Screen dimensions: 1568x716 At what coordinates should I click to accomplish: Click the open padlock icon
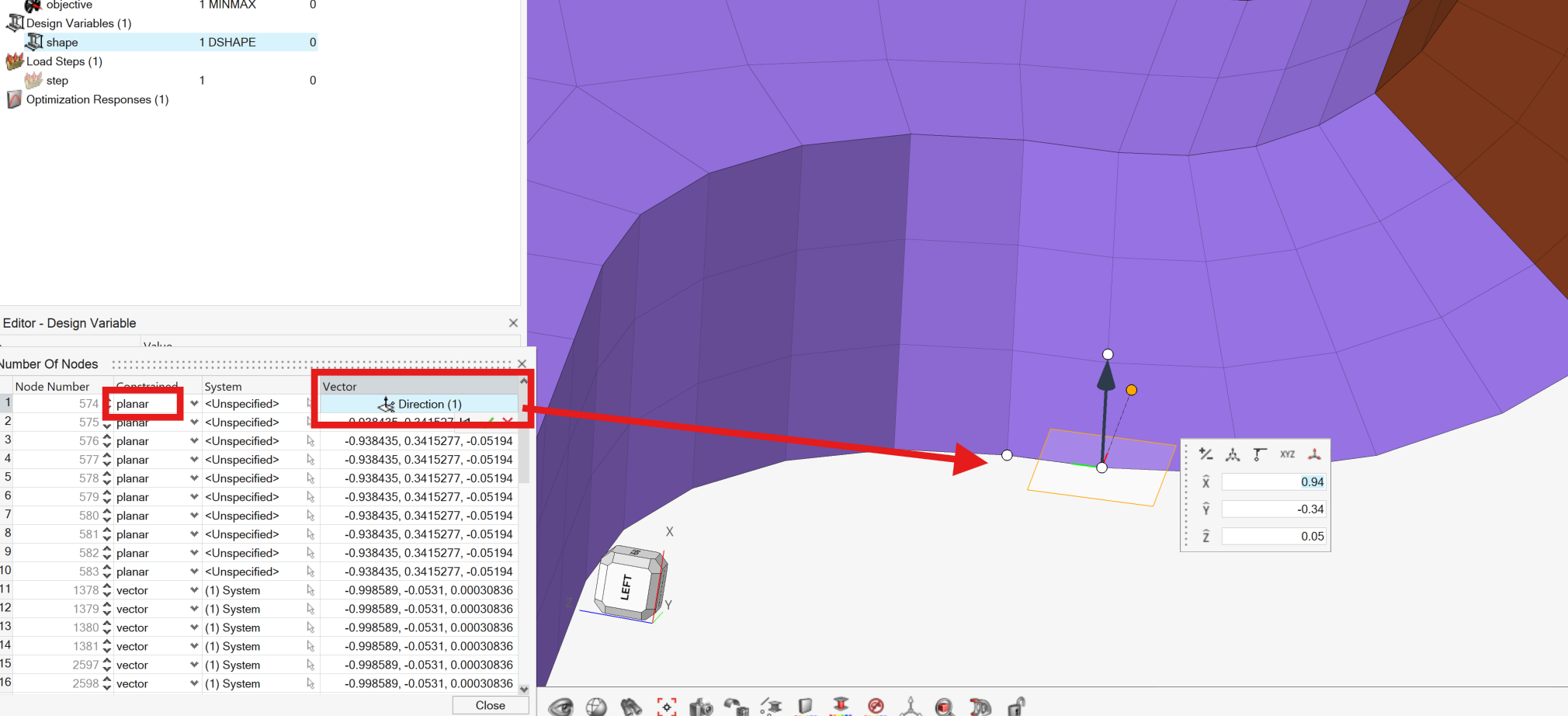pos(1016,707)
